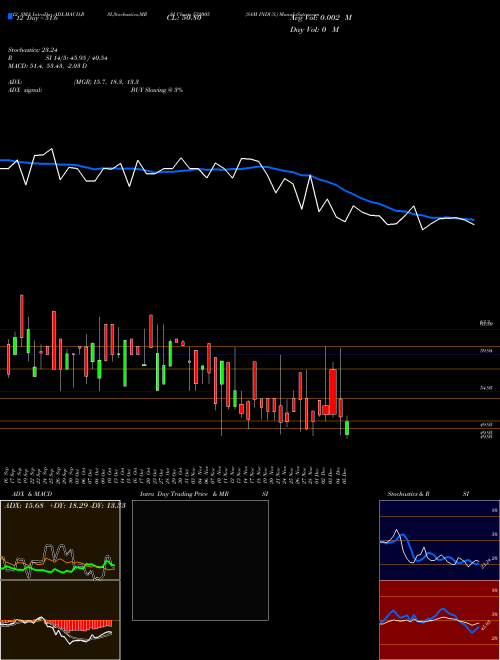
Task: Open the ADX & MACD panel title
Action: (32, 494)
